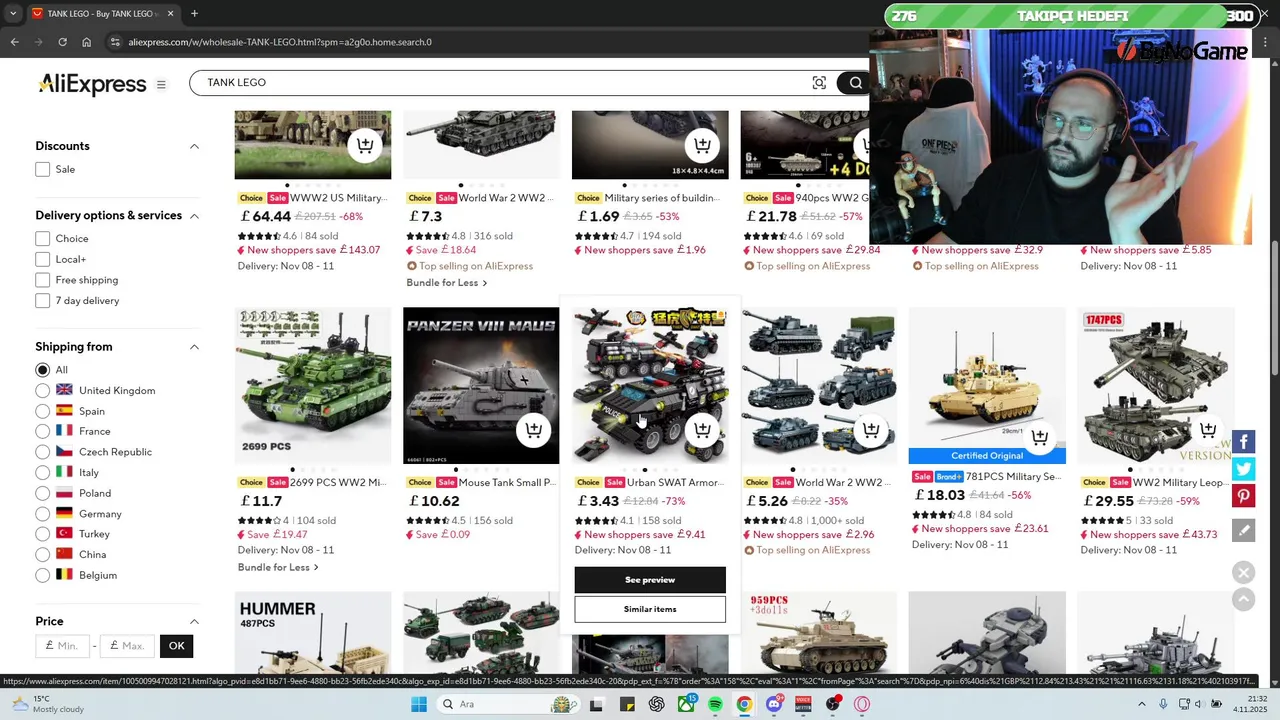
Task: Open a new browser tab
Action: (x=194, y=13)
